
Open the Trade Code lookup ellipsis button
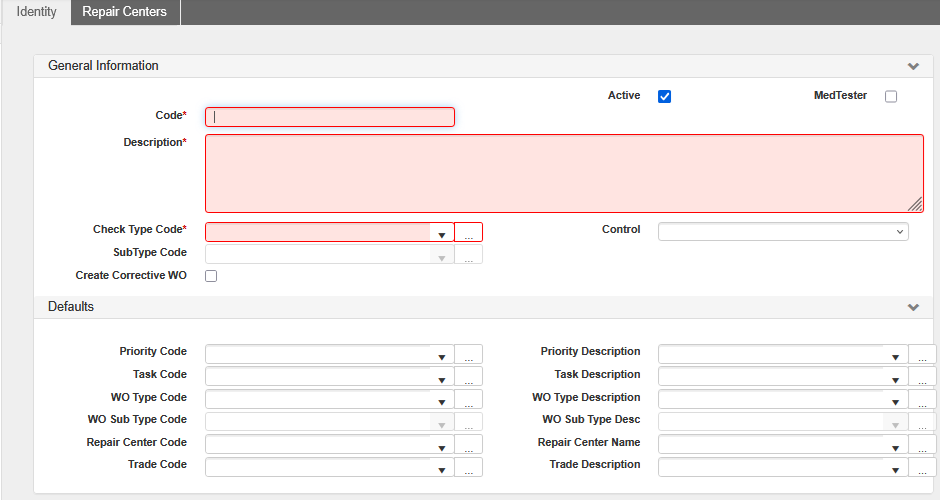(468, 467)
